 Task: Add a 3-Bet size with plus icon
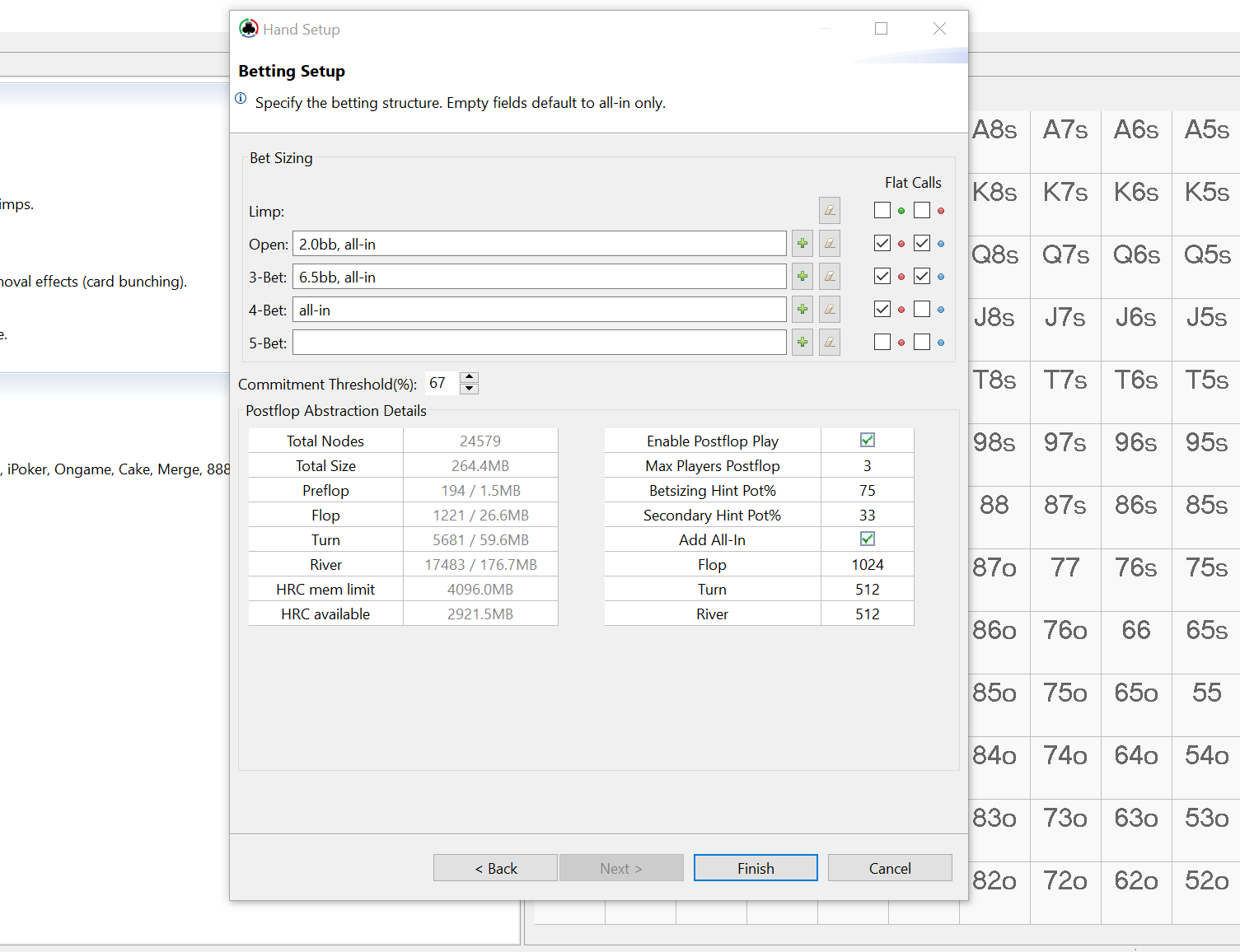(802, 277)
